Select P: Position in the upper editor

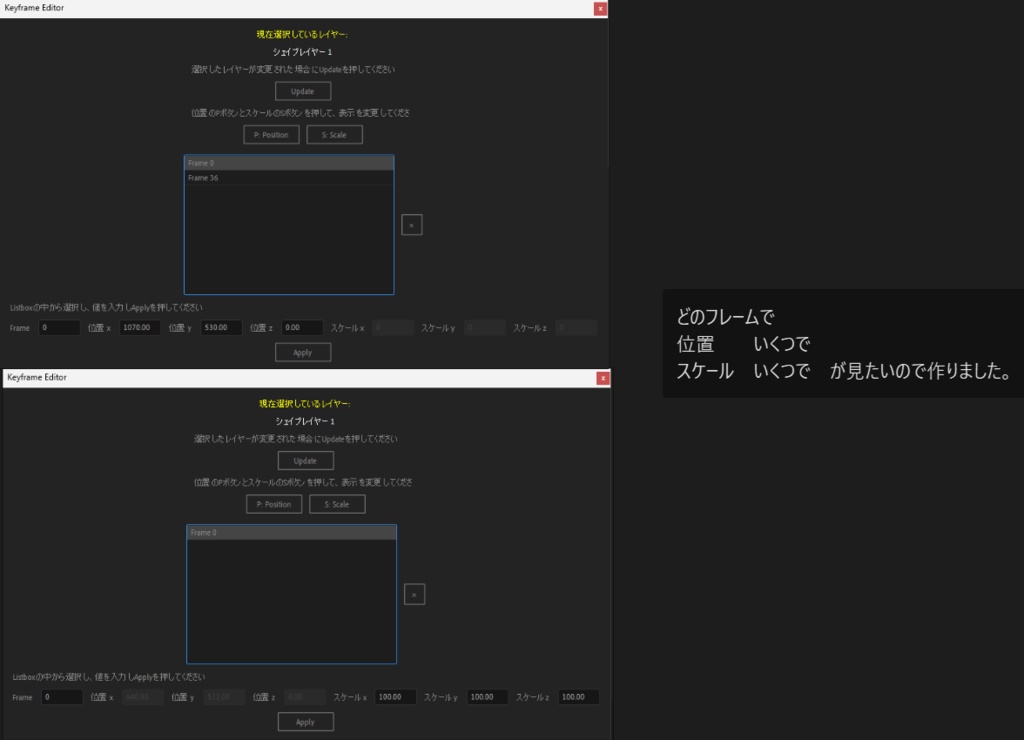pos(271,135)
